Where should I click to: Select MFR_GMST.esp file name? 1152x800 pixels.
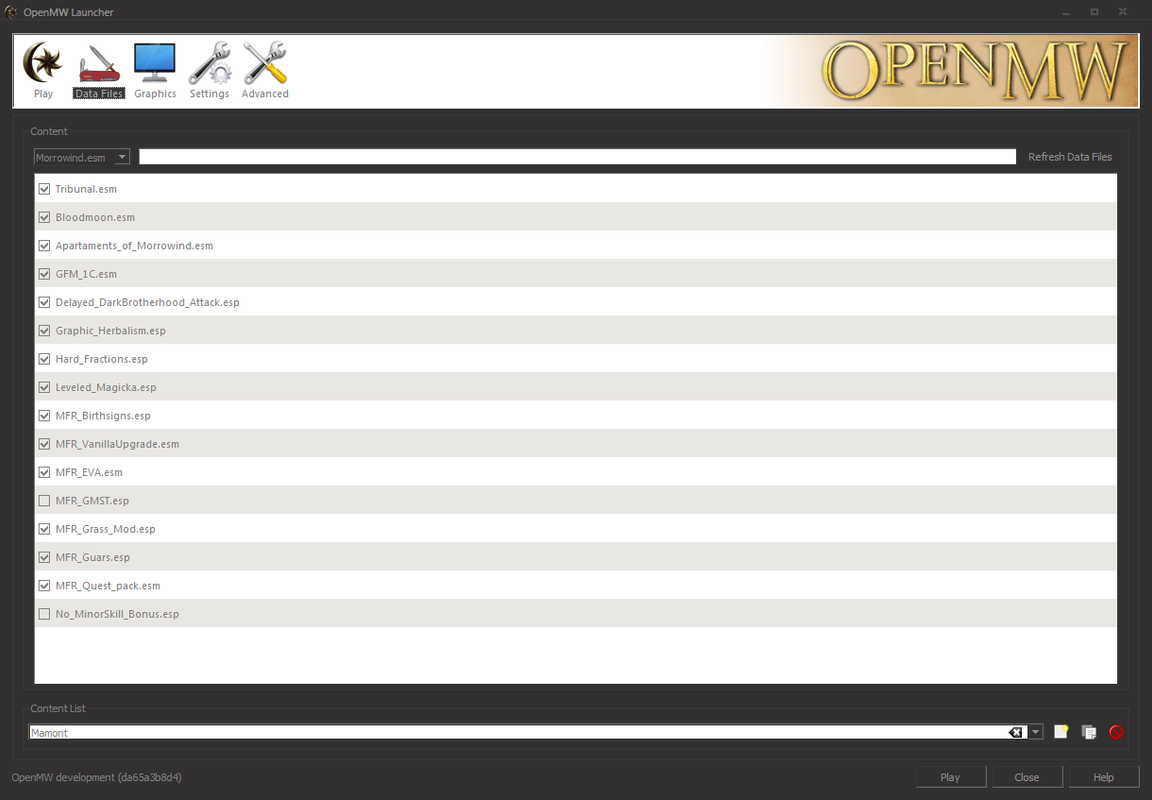pyautogui.click(x=92, y=500)
